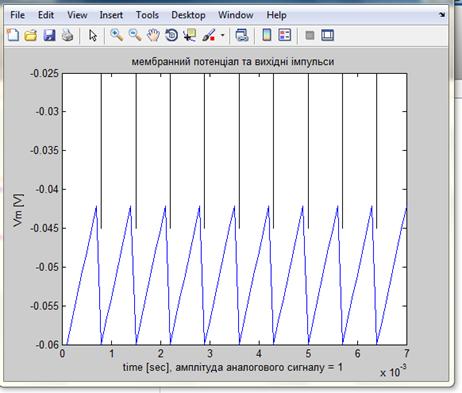This screenshot has height=393, width=462.
Task: Toggle the Data Cursor tool
Action: [x=190, y=35]
